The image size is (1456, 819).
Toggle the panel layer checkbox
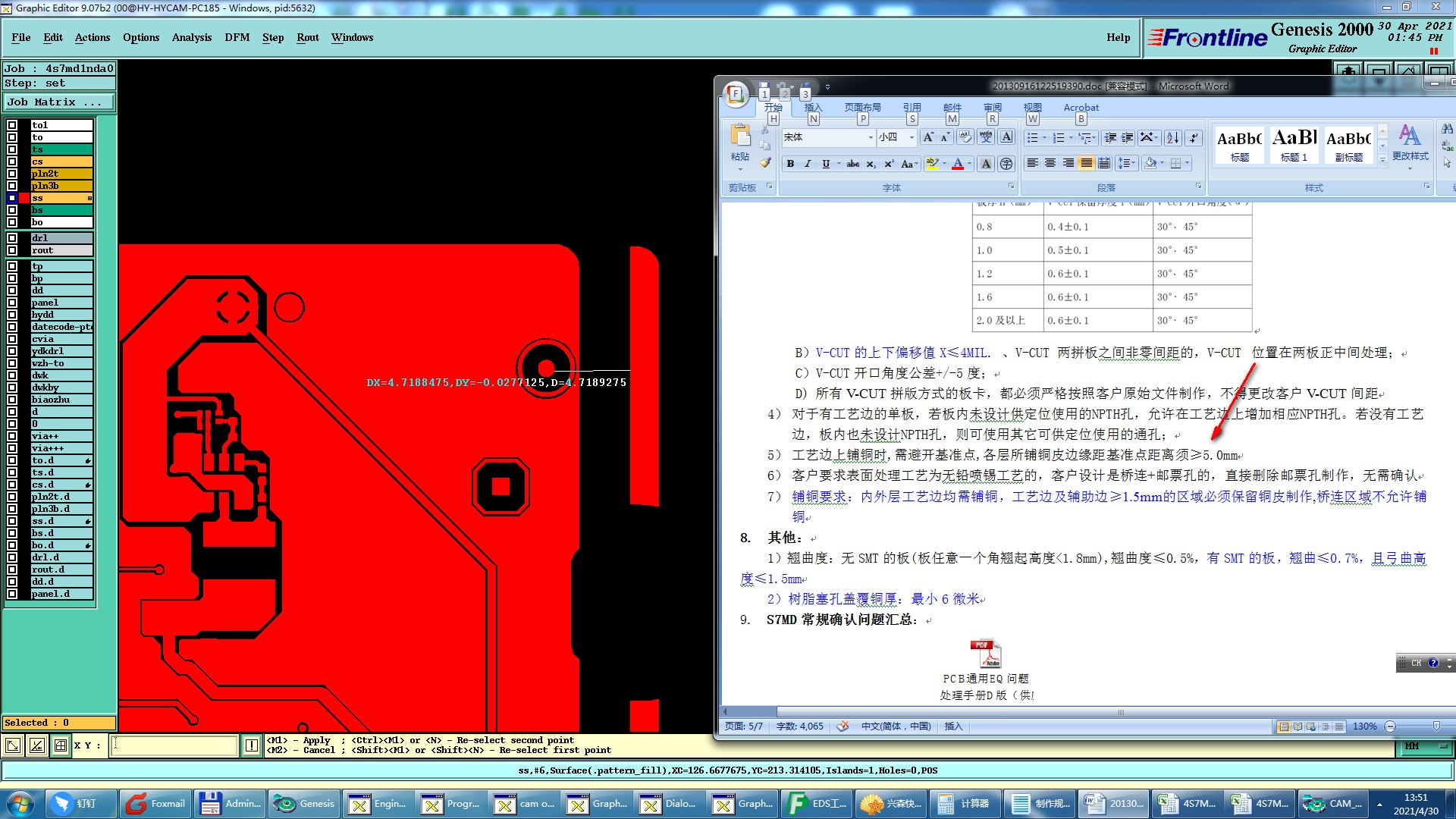point(12,303)
